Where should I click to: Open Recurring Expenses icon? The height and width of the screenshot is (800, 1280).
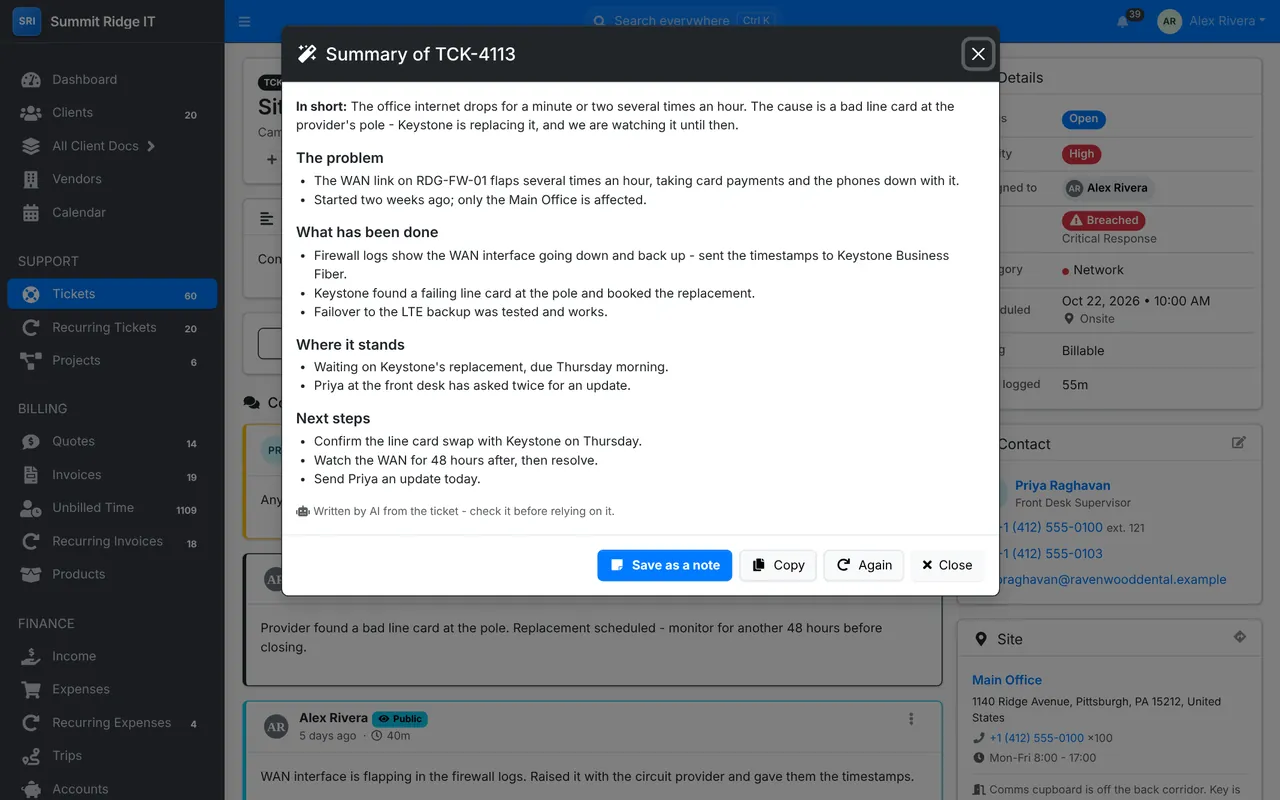[31, 723]
